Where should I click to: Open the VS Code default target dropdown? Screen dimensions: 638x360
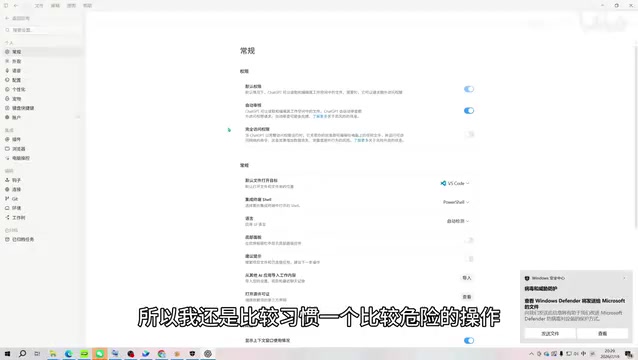(455, 183)
